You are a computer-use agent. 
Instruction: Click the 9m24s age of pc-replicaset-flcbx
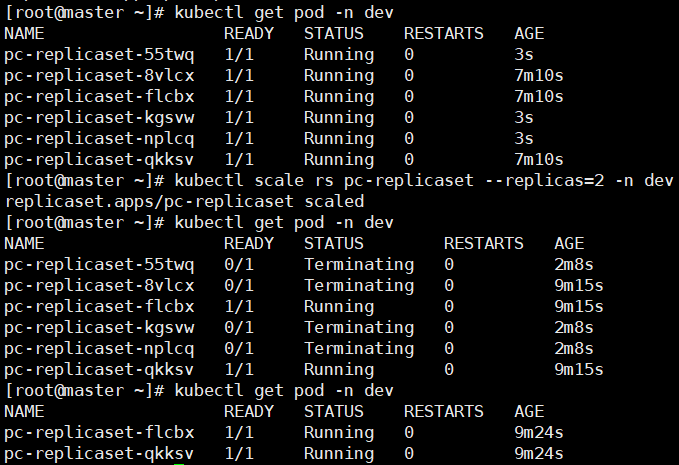coord(538,433)
